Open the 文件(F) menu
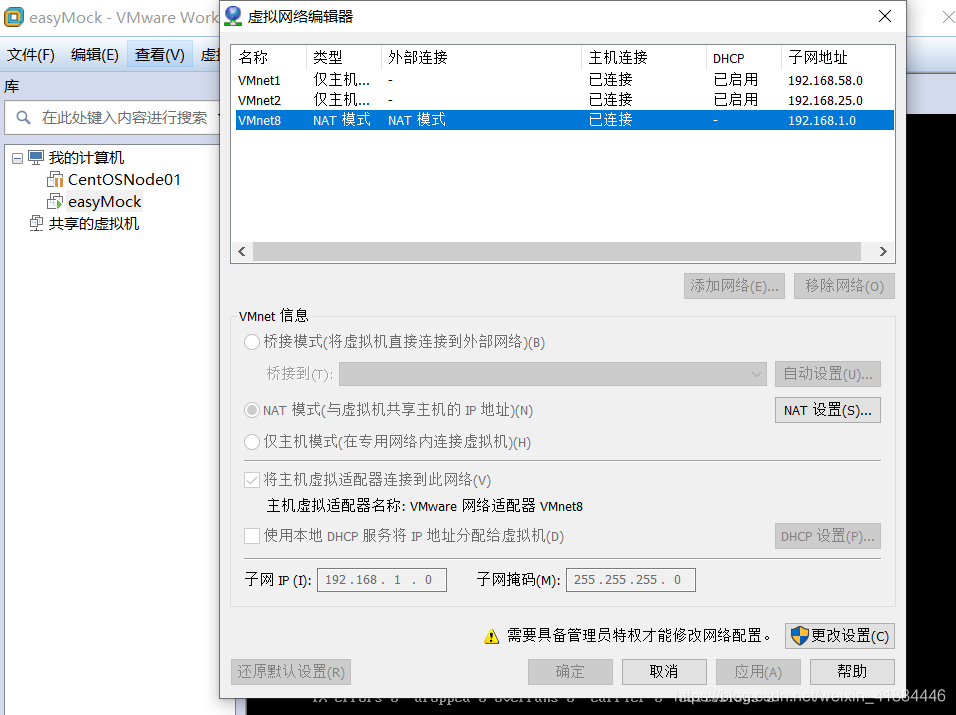956x715 pixels. coord(30,55)
